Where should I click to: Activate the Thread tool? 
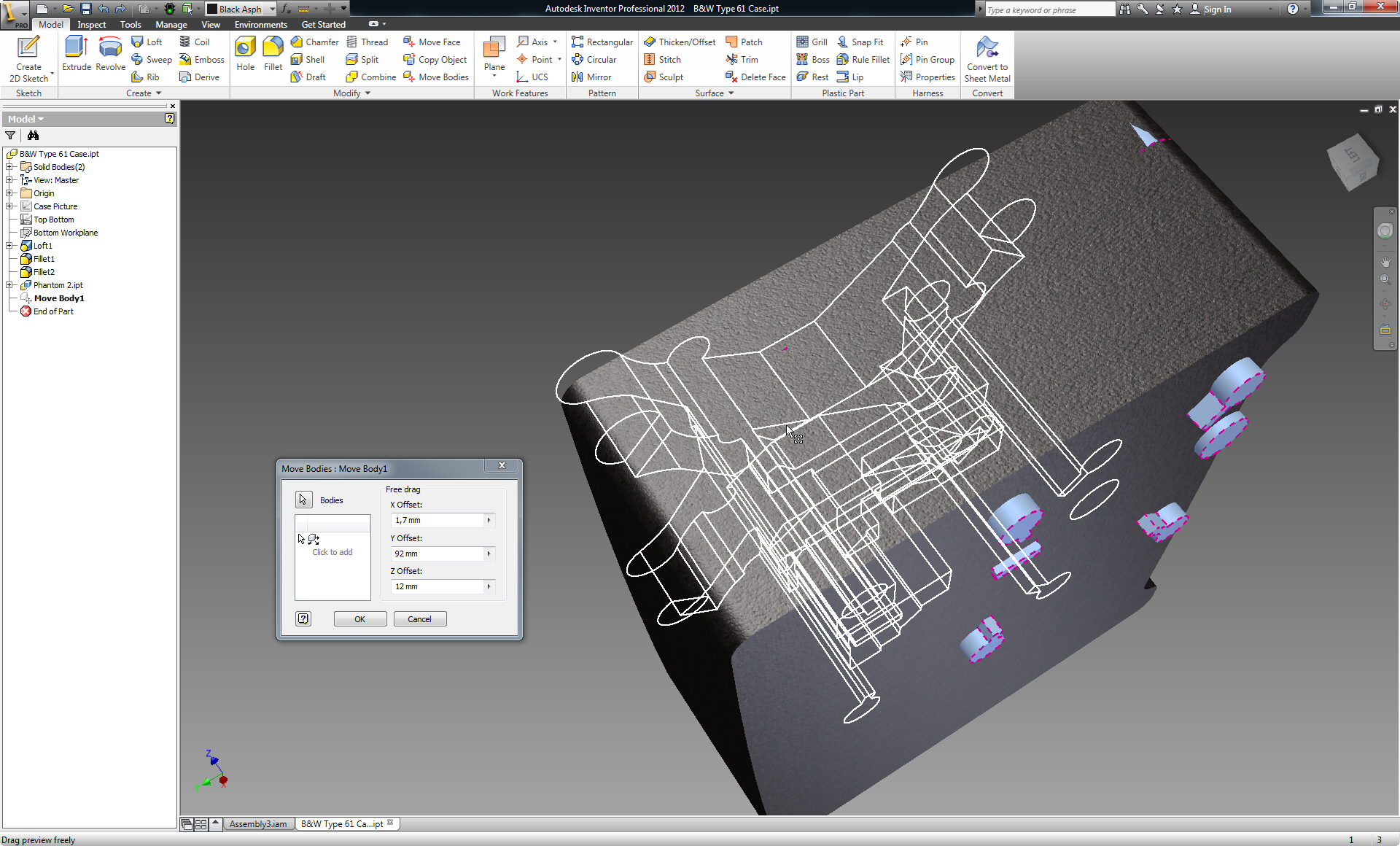[x=367, y=42]
